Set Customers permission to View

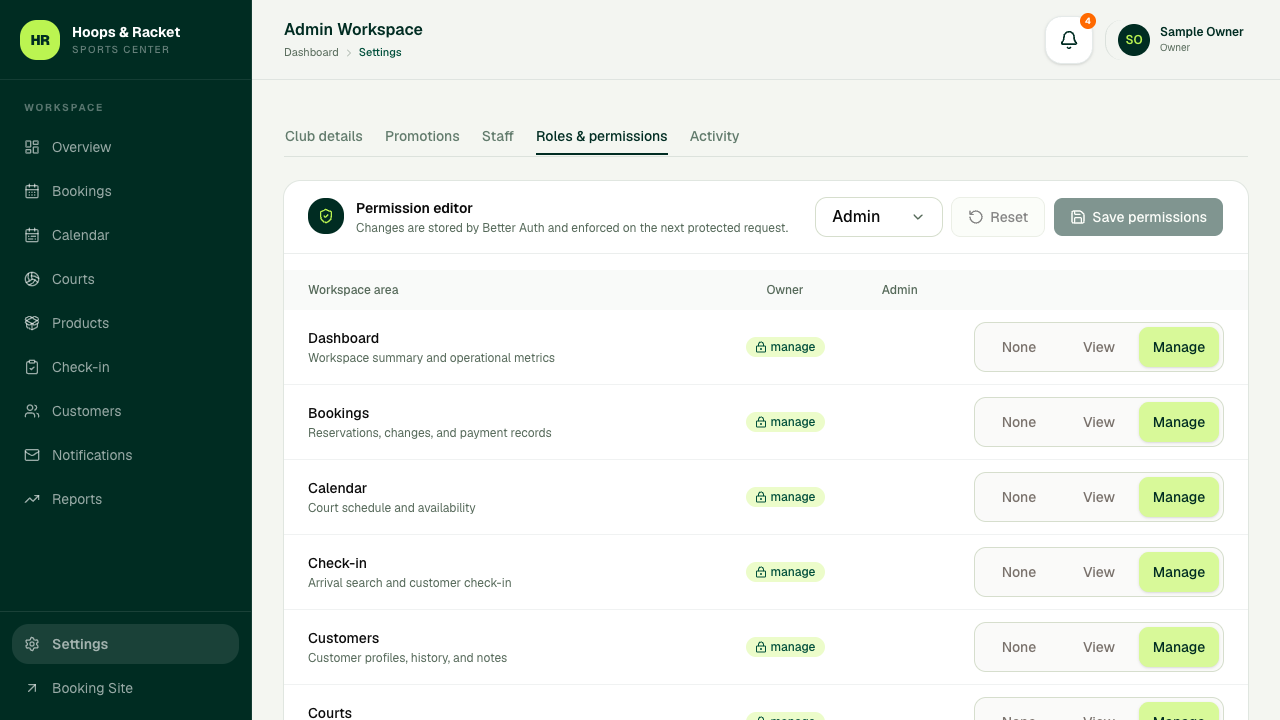pyautogui.click(x=1099, y=647)
